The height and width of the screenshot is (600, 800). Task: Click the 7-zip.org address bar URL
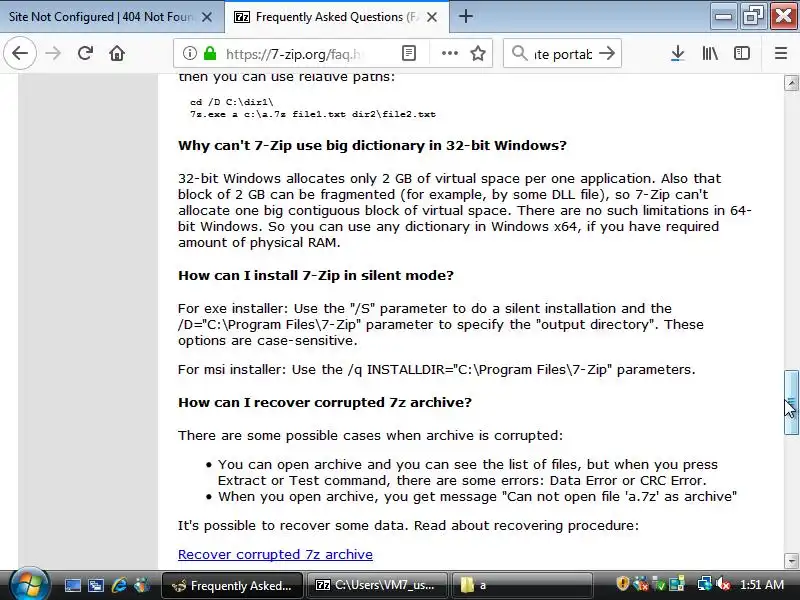(x=293, y=54)
